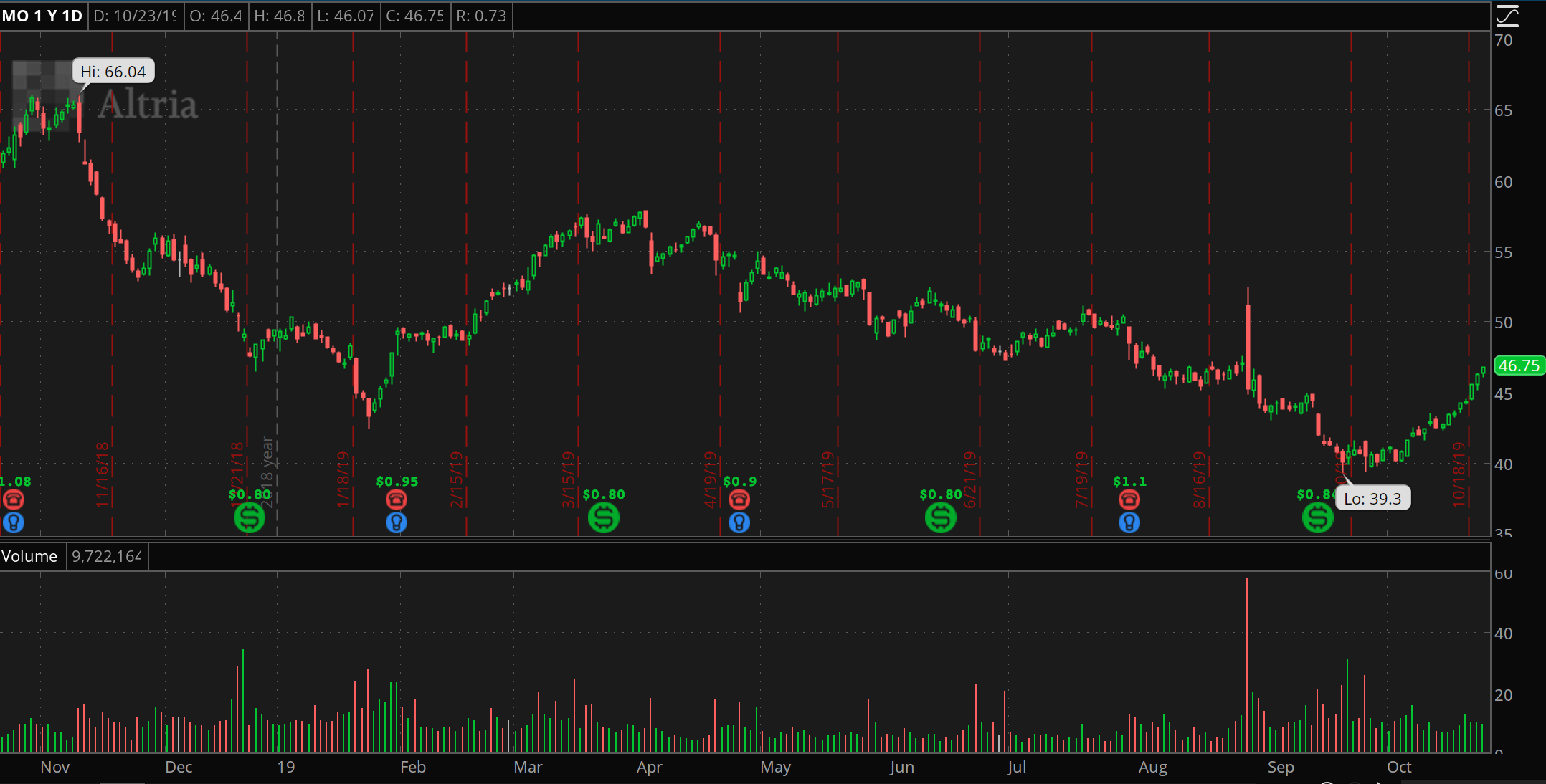The image size is (1546, 784).
Task: Click the Mar label on the time axis
Action: [x=528, y=767]
